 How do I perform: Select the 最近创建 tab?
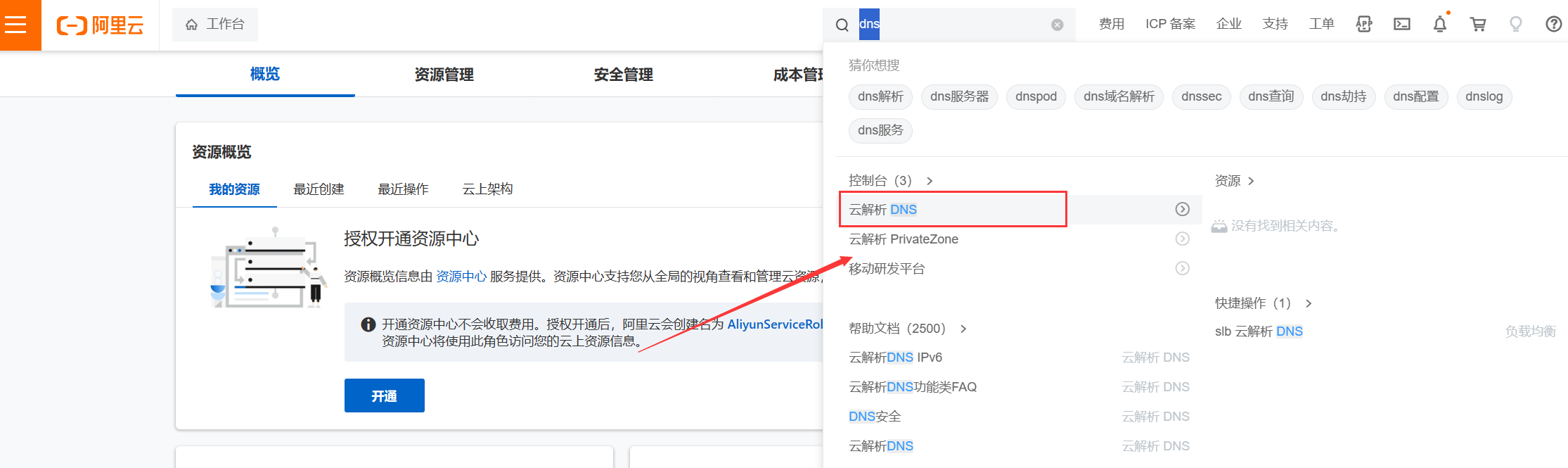[319, 189]
